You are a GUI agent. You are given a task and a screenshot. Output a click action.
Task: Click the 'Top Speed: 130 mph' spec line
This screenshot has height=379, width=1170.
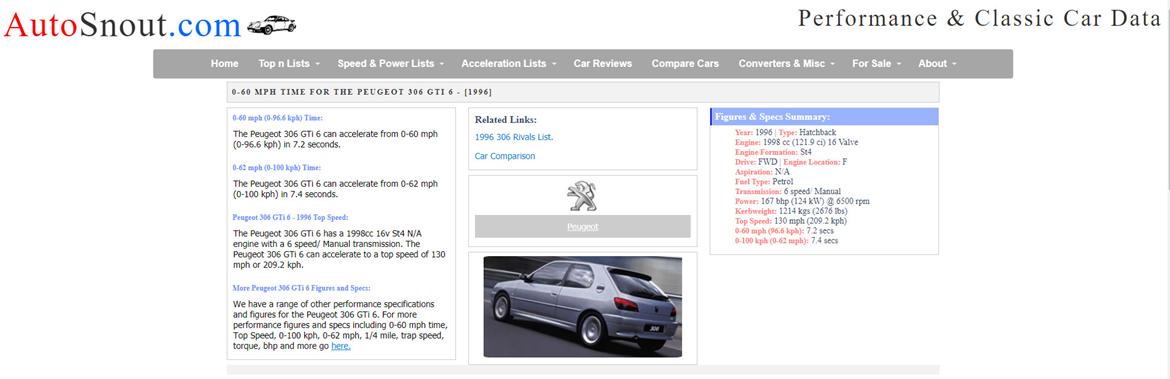(x=790, y=221)
